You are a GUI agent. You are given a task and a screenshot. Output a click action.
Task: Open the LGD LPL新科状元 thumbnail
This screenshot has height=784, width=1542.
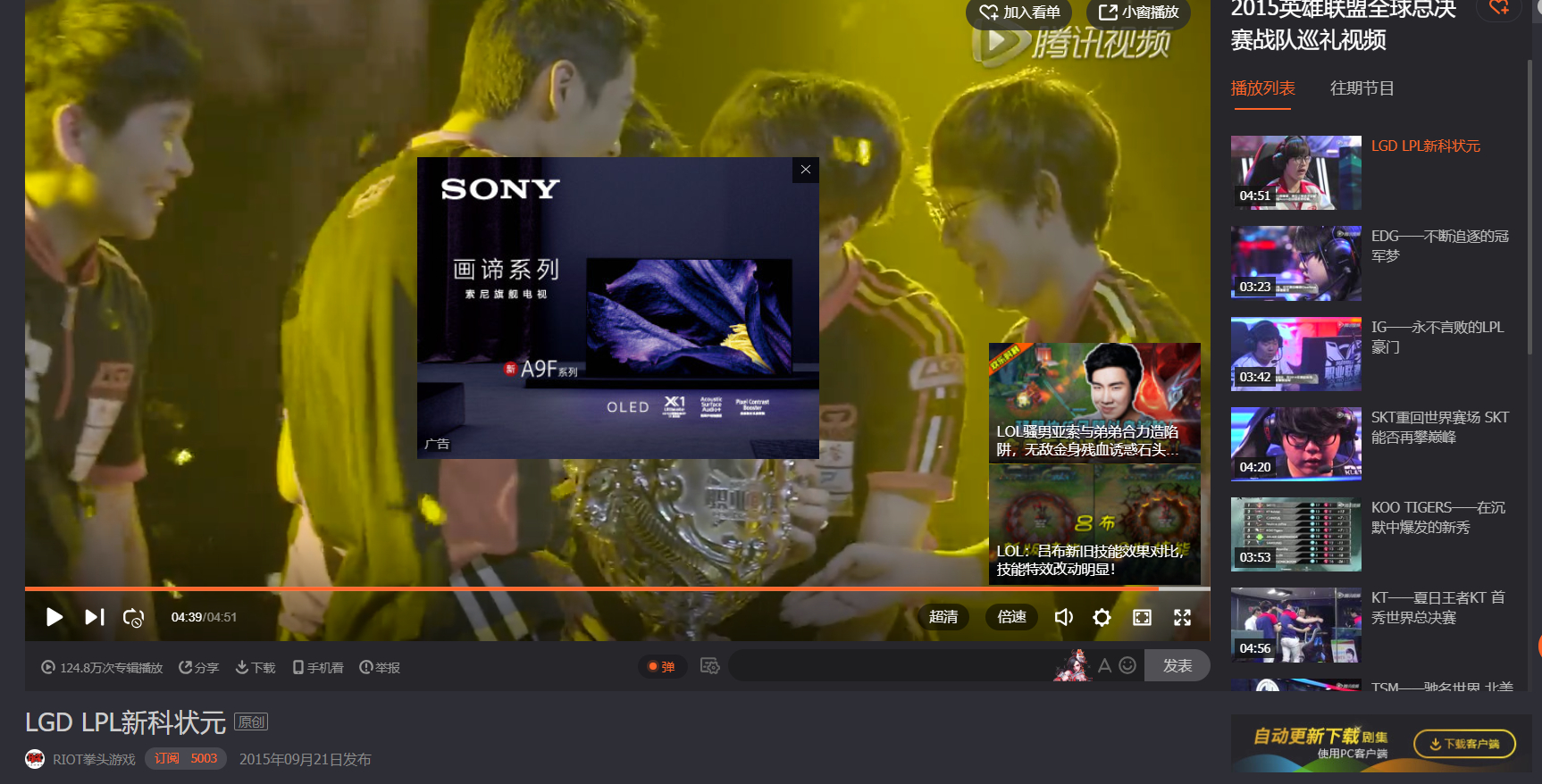point(1296,173)
